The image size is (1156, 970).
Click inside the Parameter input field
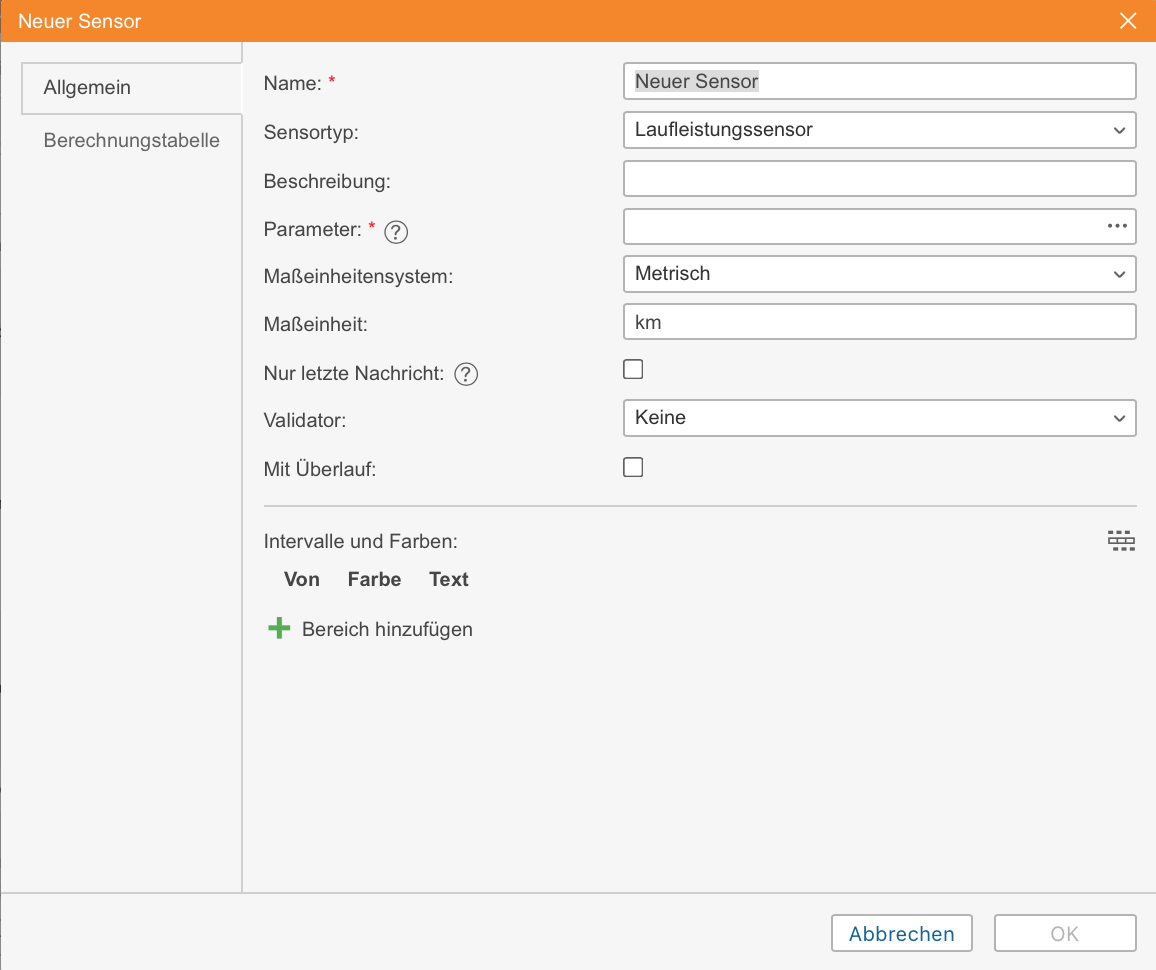pos(860,226)
